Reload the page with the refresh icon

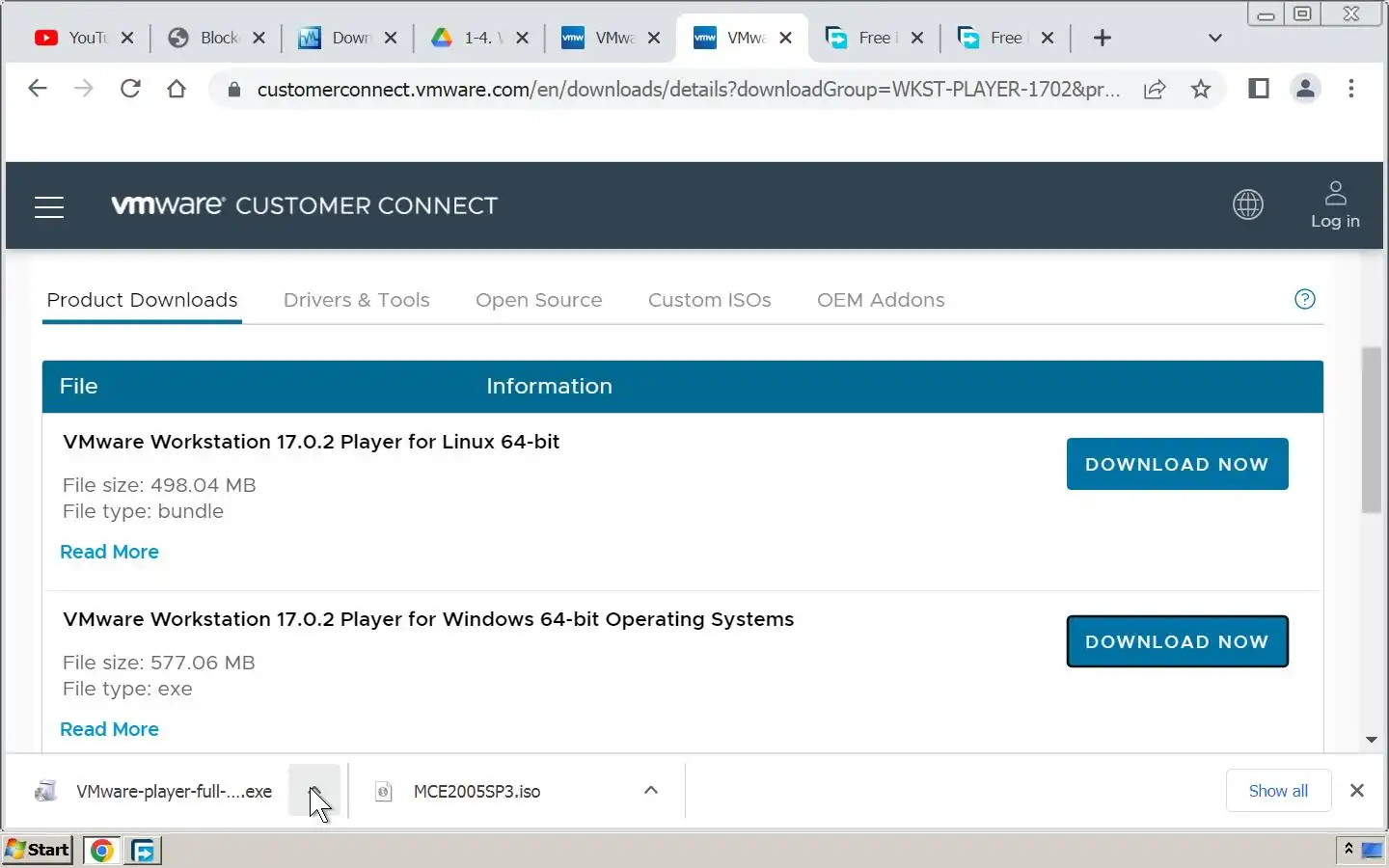(x=130, y=89)
